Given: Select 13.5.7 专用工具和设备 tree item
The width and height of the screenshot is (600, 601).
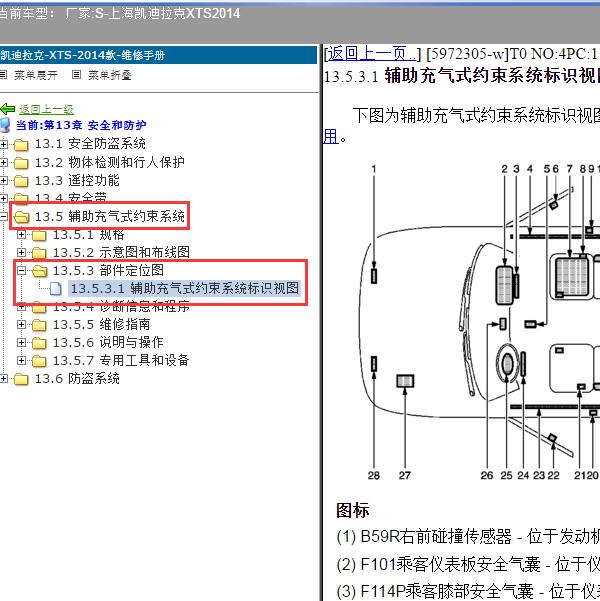Looking at the screenshot, I should pos(121,361).
